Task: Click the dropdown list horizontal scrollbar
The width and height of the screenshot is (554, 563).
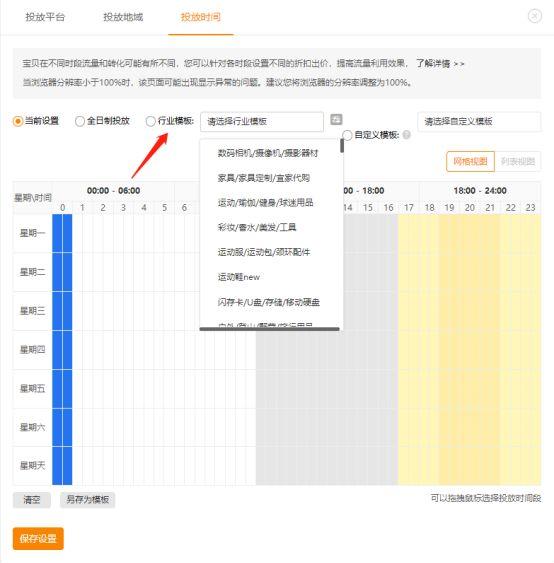Action: coord(269,329)
